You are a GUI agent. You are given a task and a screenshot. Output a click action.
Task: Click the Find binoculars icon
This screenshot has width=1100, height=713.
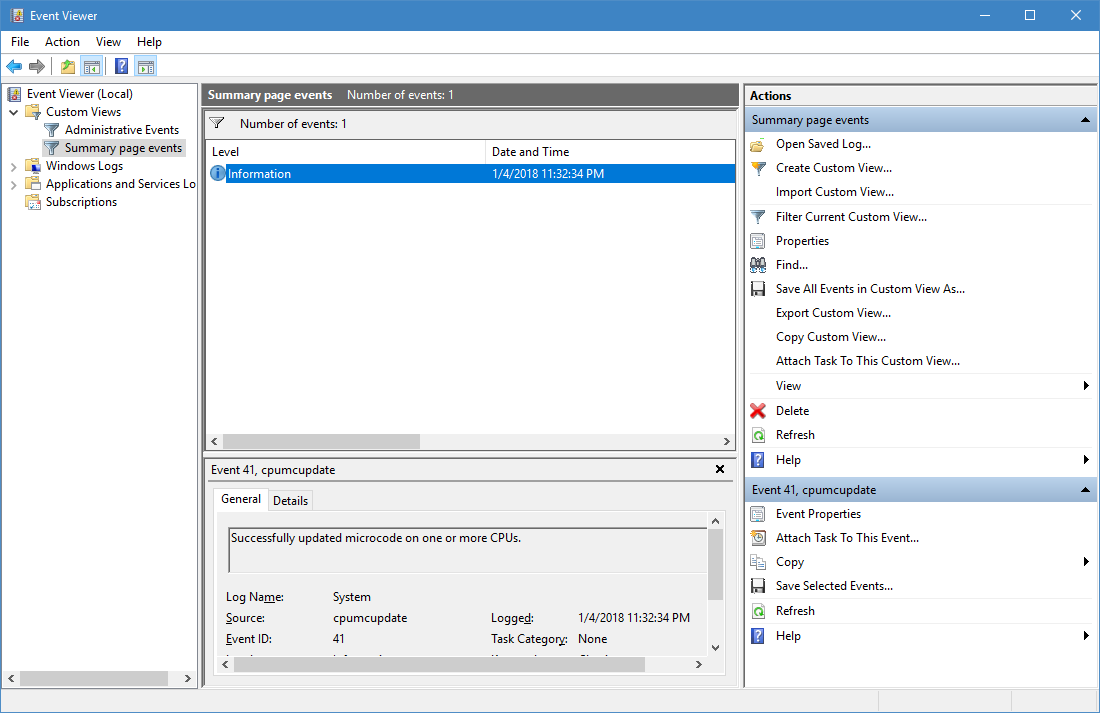(758, 265)
